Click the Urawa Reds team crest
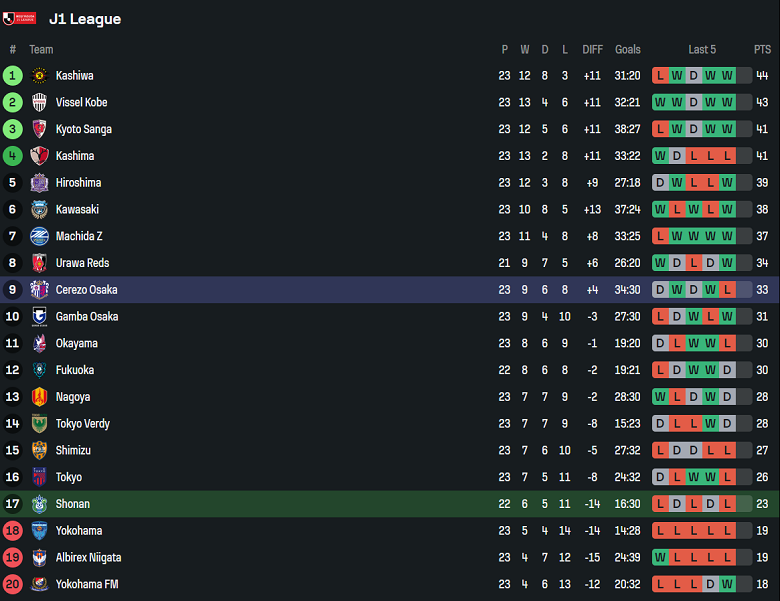The width and height of the screenshot is (780, 601). point(39,263)
